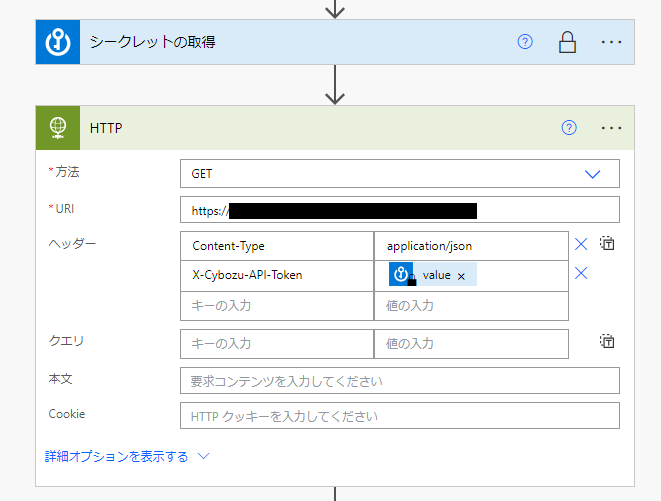Image resolution: width=661 pixels, height=501 pixels.
Task: Open help for the HTTP action
Action: tap(569, 128)
